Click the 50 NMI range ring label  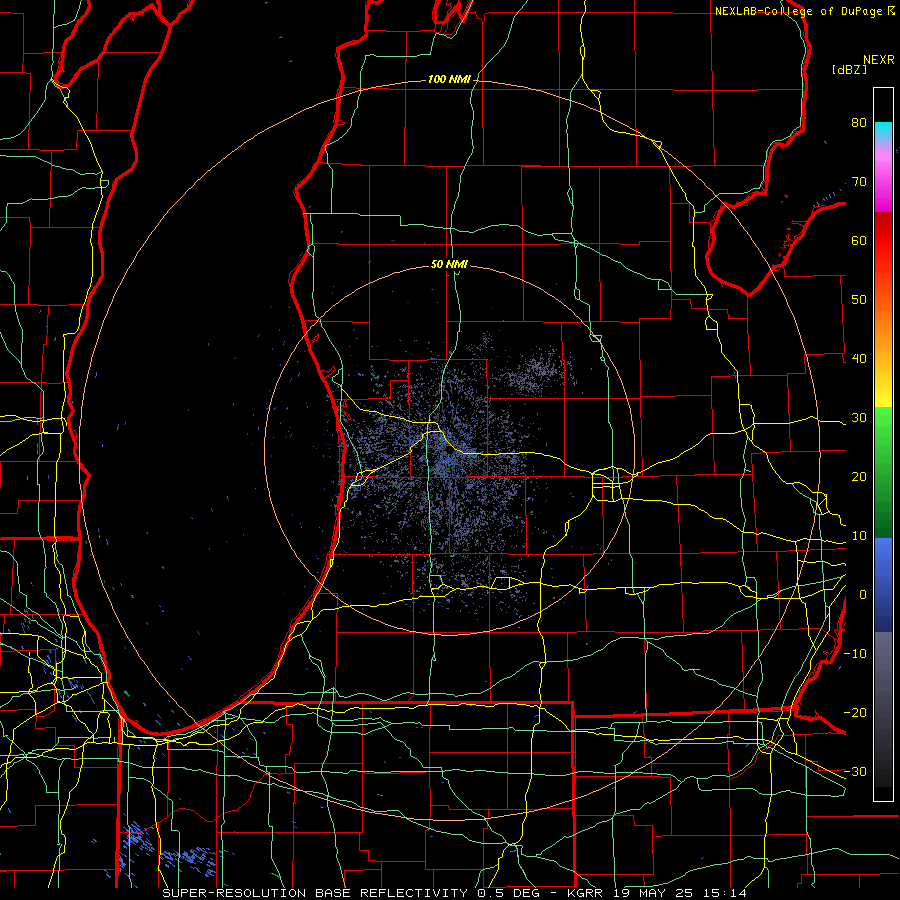point(449,264)
